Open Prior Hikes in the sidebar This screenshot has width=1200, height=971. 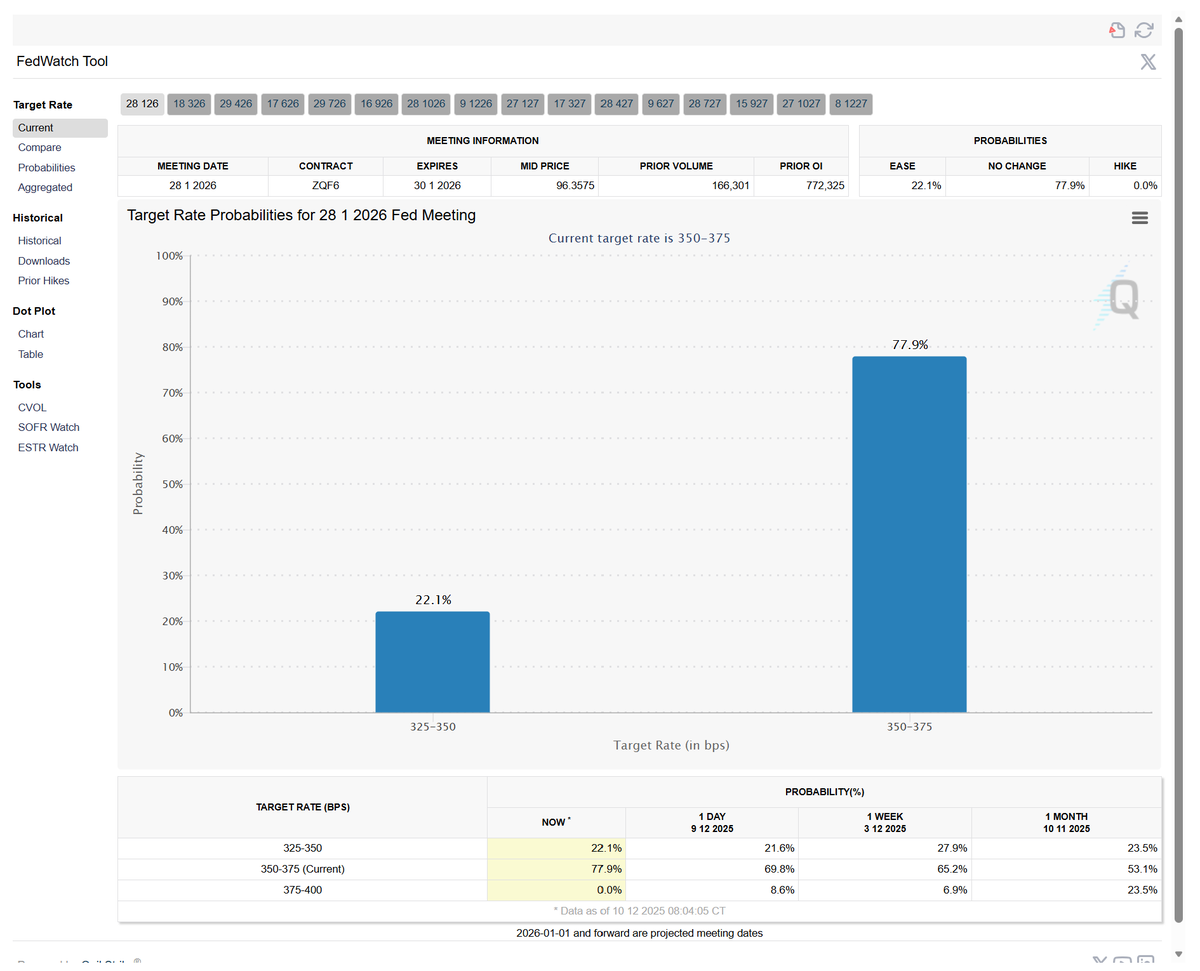44,281
